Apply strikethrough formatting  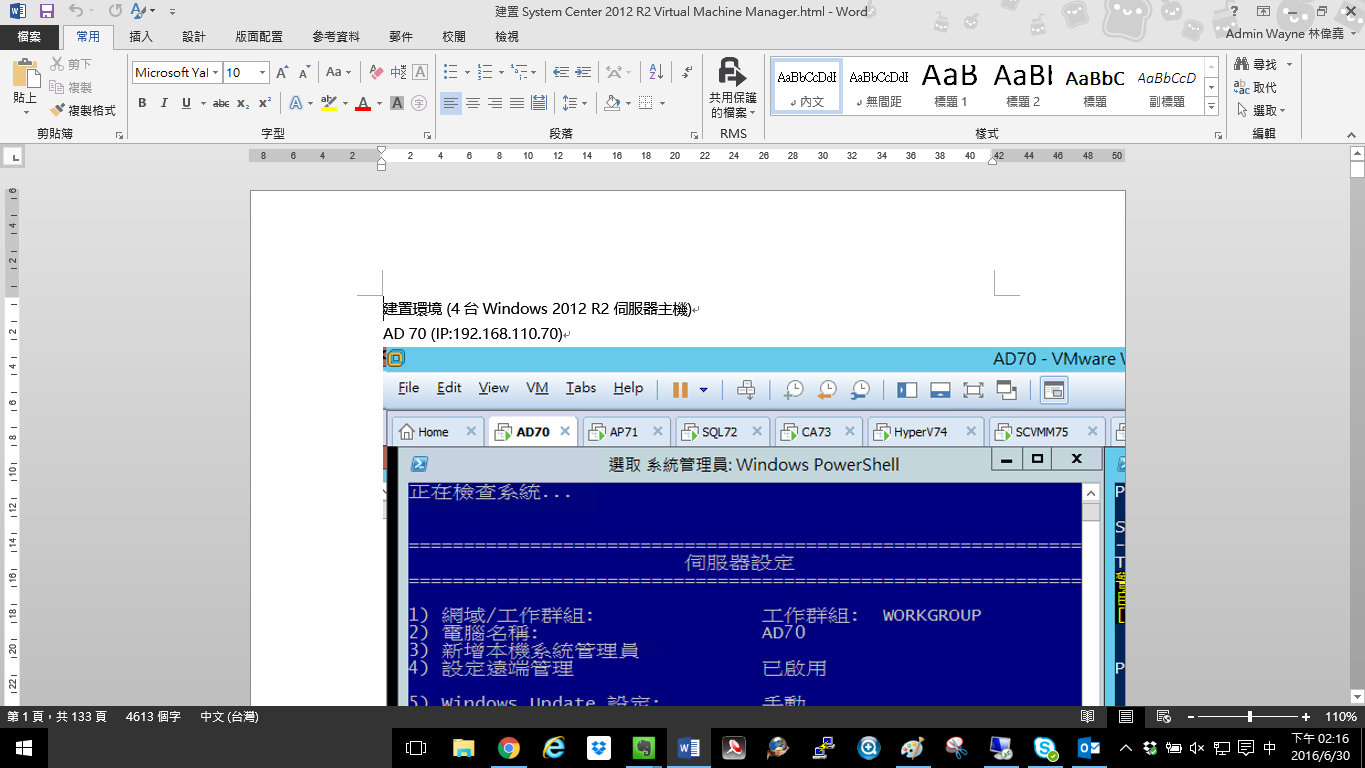click(221, 103)
